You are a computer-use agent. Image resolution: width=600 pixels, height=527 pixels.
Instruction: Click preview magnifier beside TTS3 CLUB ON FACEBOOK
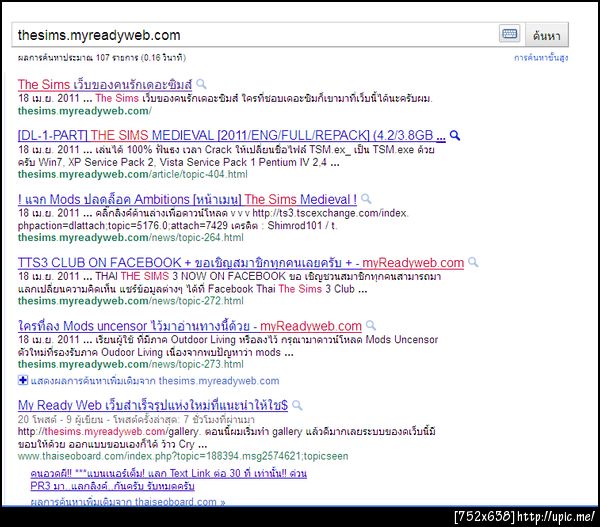tap(473, 262)
